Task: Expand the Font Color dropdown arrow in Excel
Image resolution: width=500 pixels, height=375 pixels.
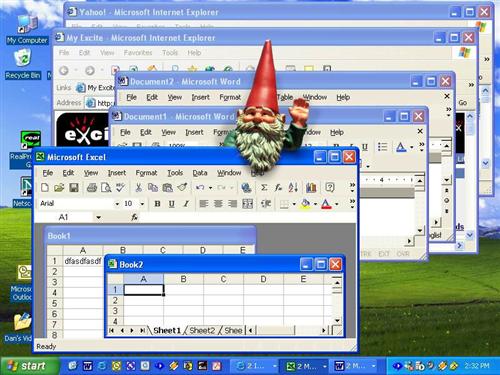Action: [x=337, y=204]
